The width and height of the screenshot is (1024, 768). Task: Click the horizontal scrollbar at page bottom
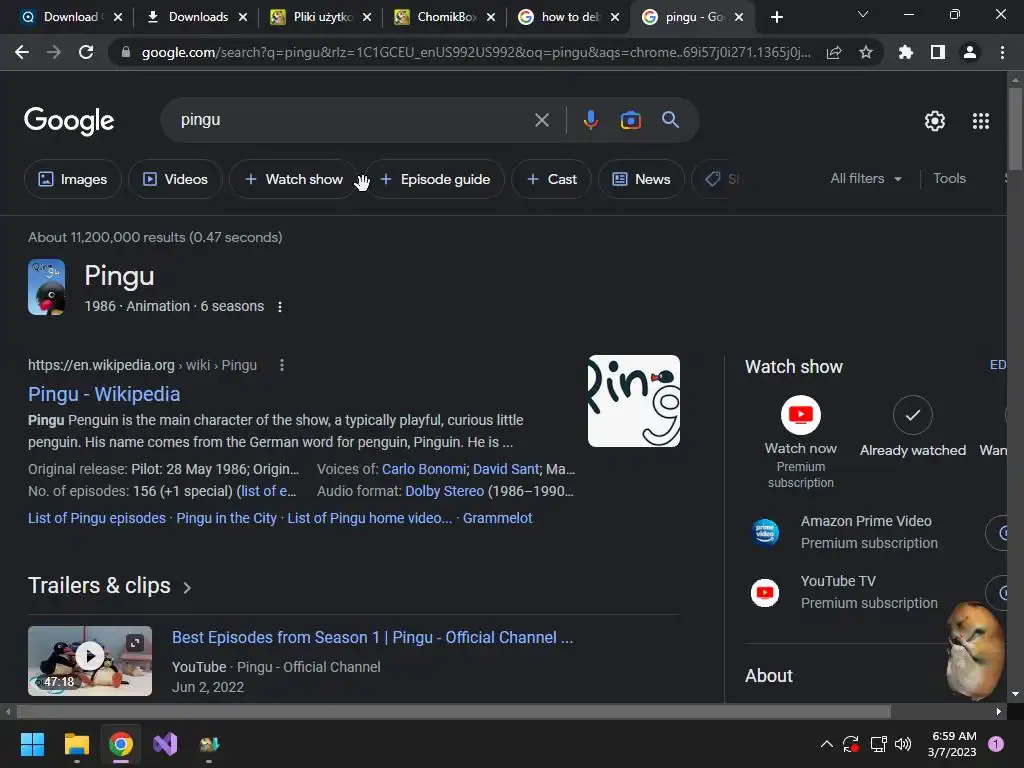click(x=452, y=711)
